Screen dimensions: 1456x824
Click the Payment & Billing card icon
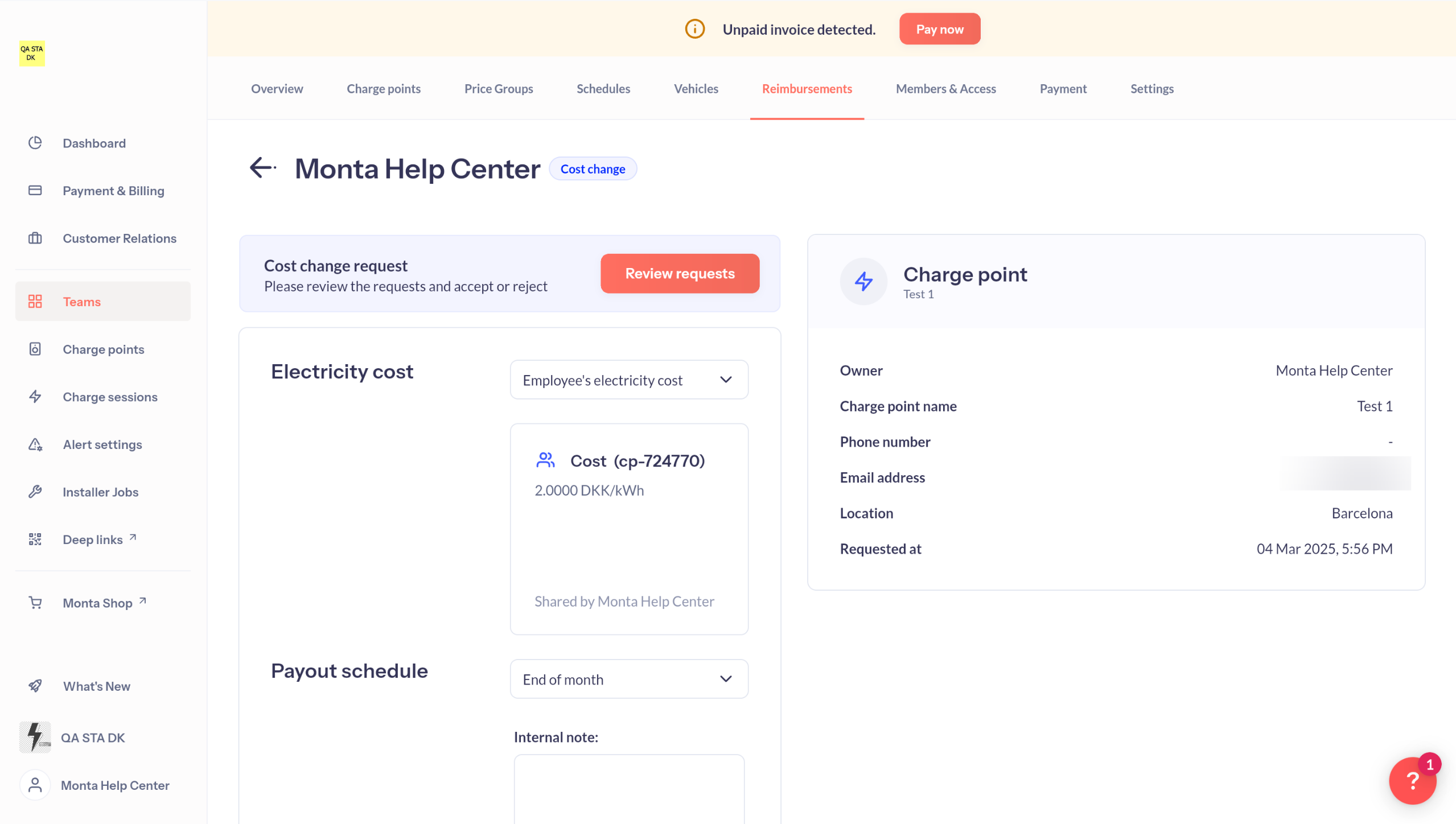[35, 191]
